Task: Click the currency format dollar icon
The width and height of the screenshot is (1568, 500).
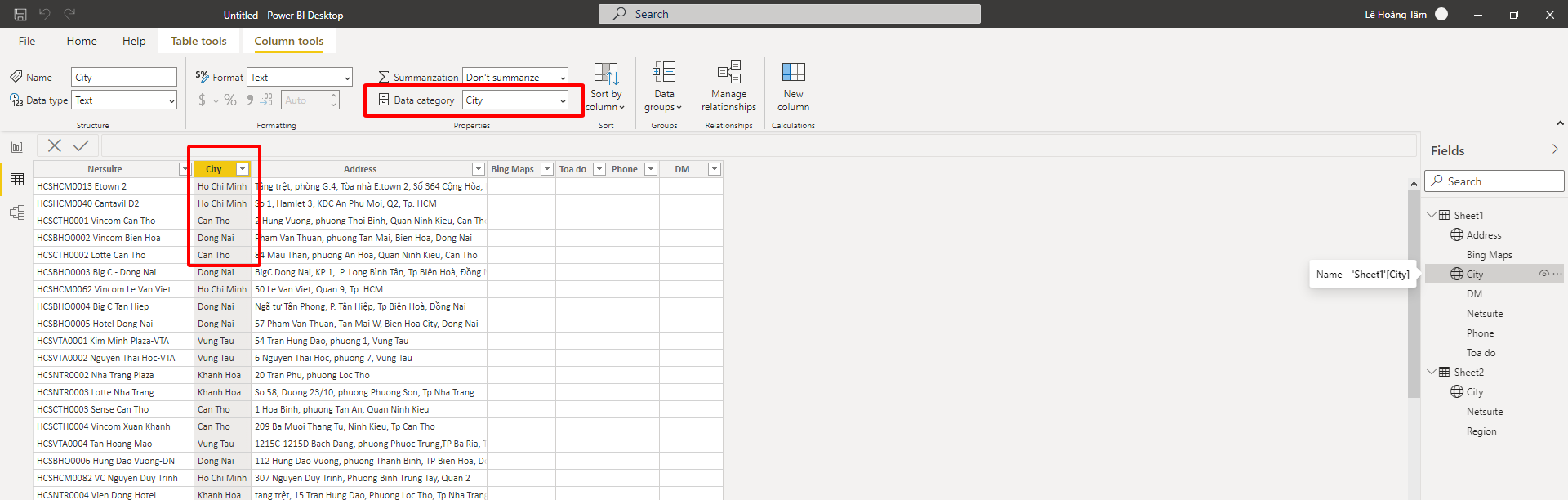Action: click(x=202, y=100)
